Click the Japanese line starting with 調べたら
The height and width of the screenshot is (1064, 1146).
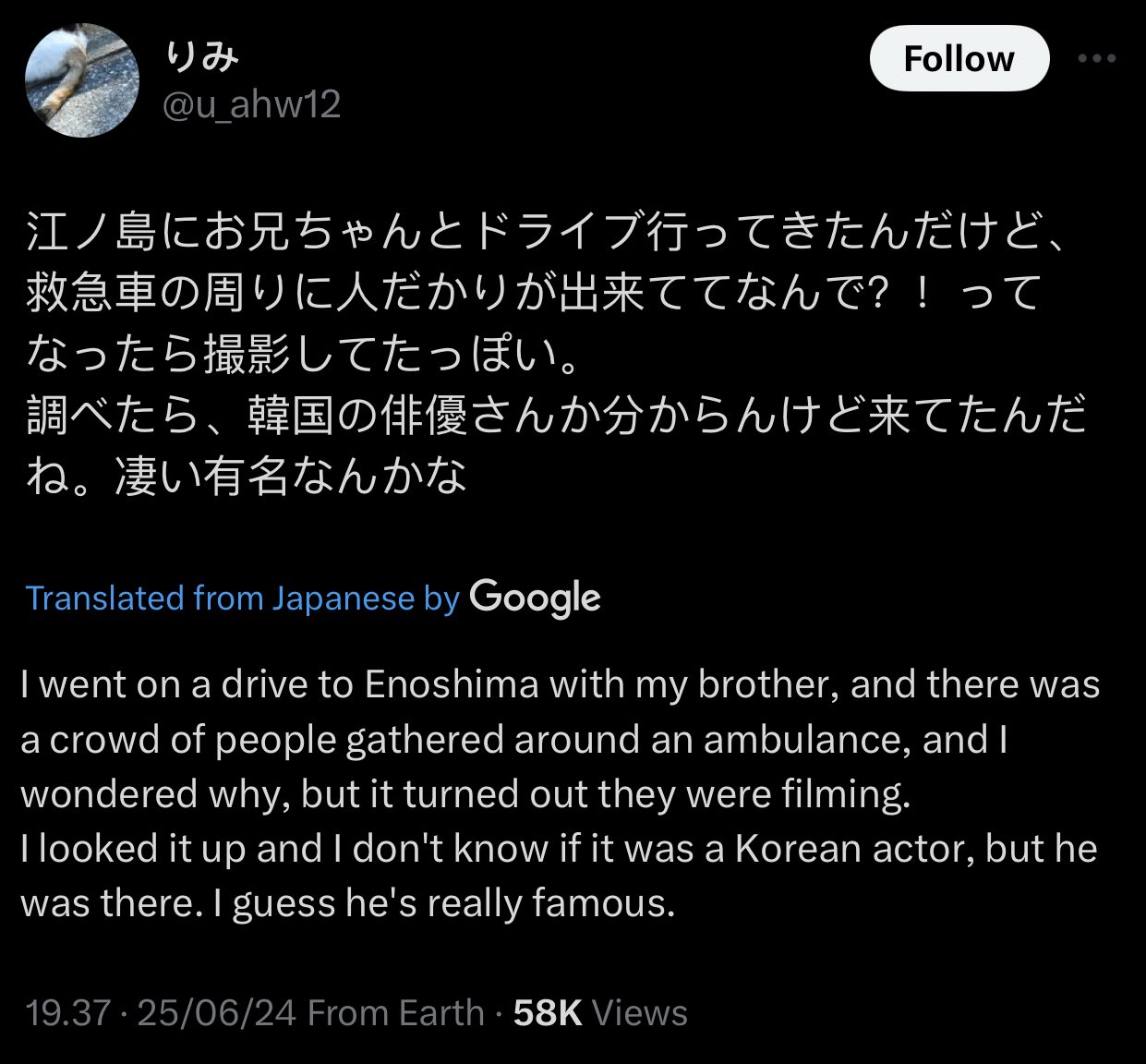(554, 416)
